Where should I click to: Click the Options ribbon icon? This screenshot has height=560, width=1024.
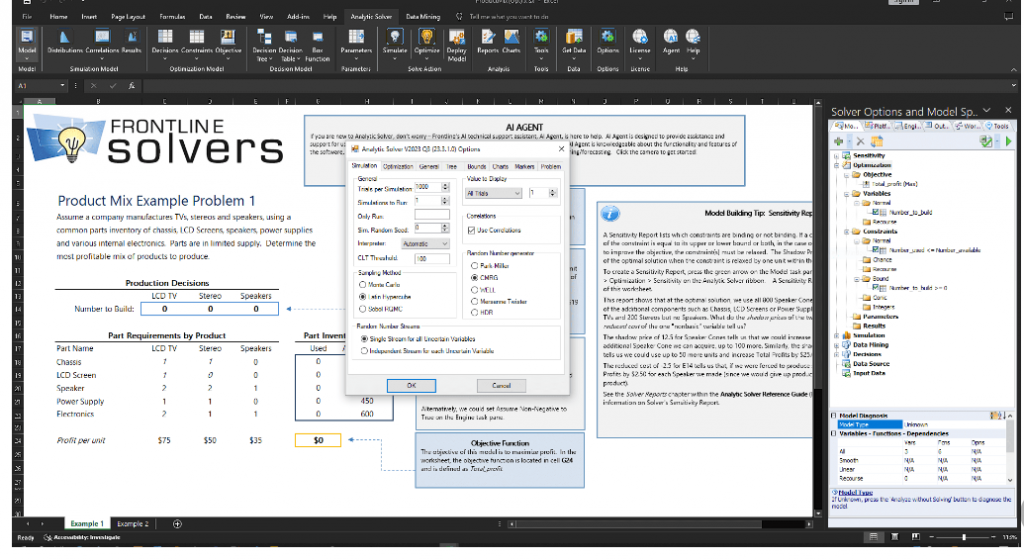pos(607,42)
